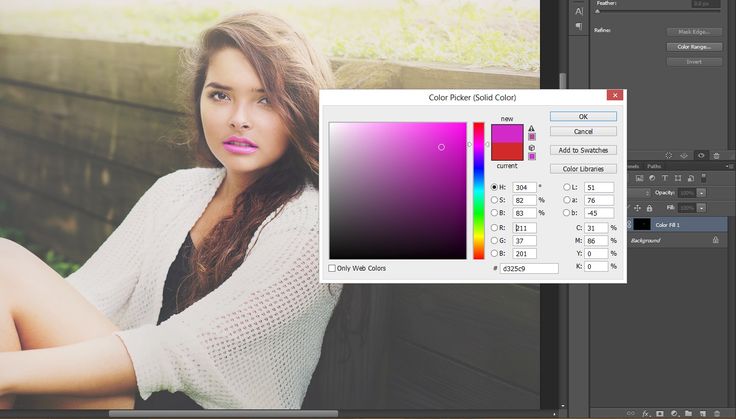
Task: Switch to the Paths tab
Action: pos(654,166)
